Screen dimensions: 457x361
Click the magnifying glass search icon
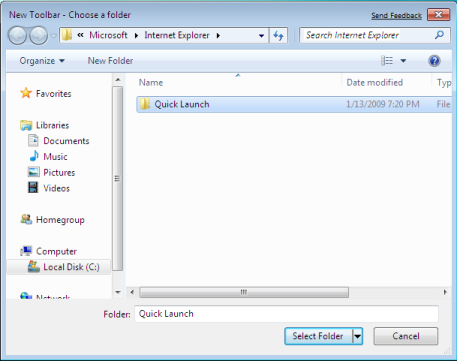(x=440, y=35)
